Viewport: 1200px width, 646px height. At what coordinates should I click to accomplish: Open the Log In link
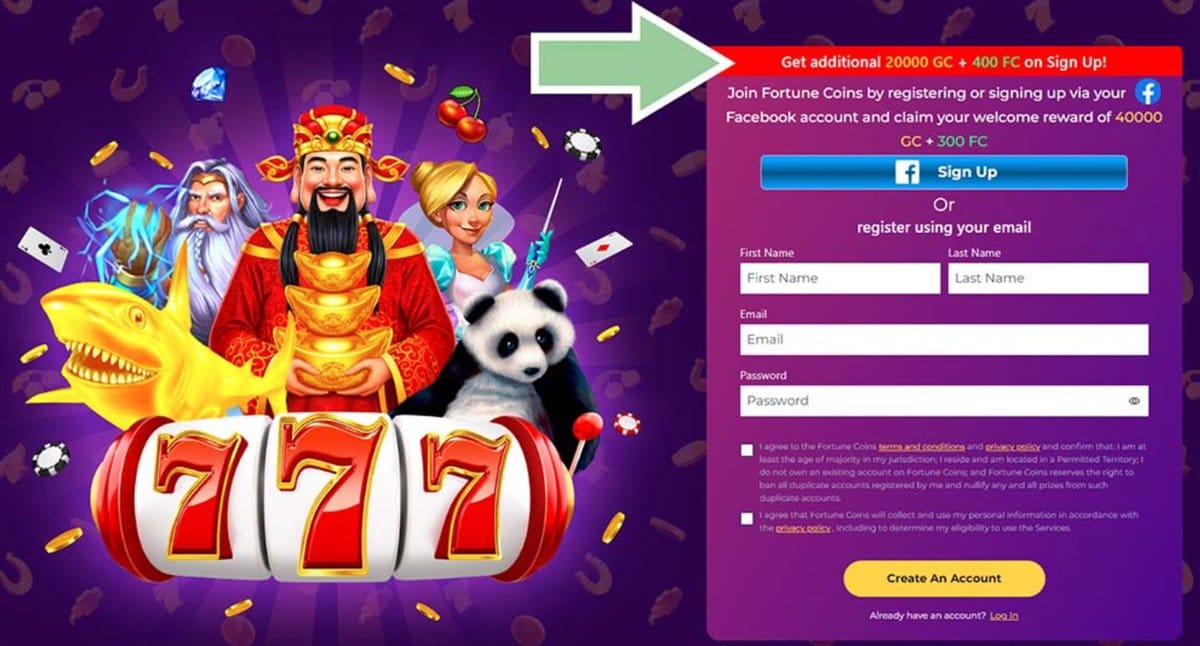pos(1004,616)
